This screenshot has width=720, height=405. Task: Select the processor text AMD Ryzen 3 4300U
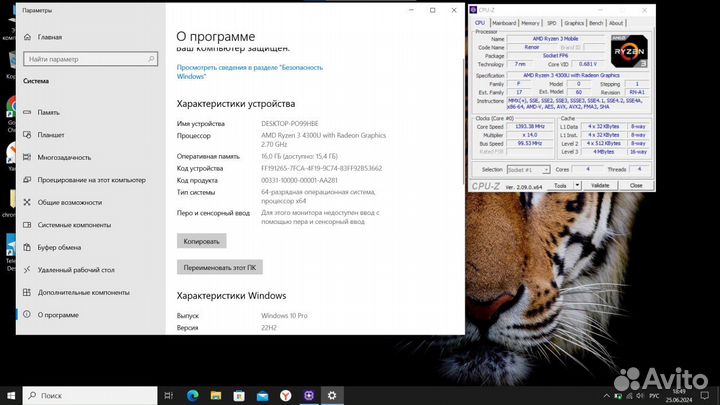(x=324, y=140)
